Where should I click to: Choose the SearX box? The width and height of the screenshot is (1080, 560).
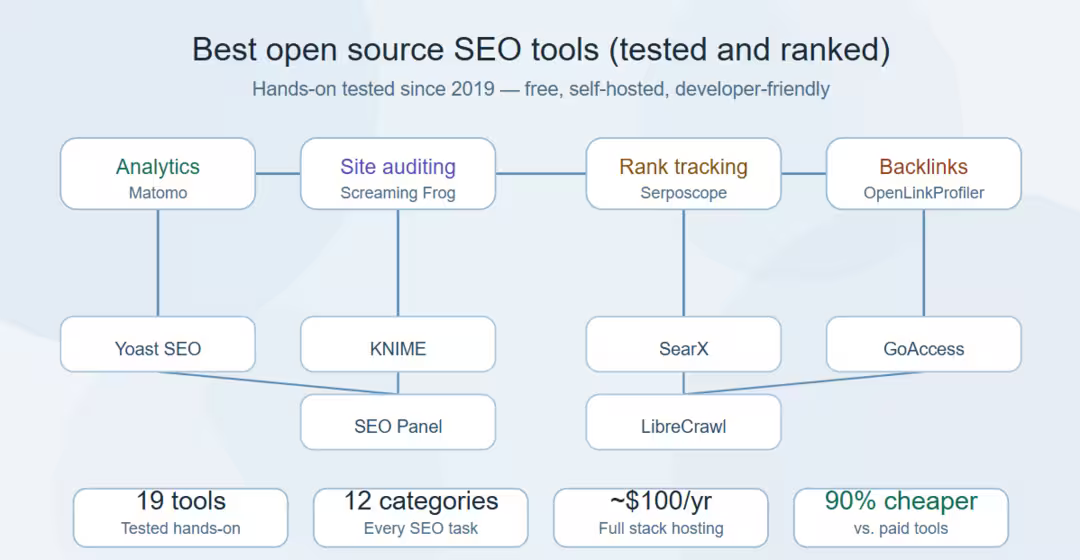(x=683, y=344)
